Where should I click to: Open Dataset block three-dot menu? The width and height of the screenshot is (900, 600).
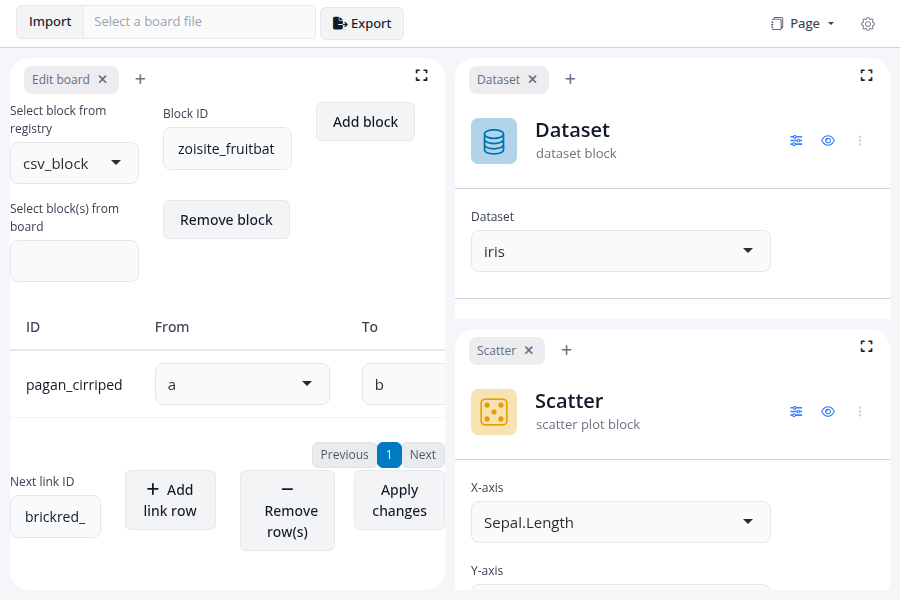860,141
